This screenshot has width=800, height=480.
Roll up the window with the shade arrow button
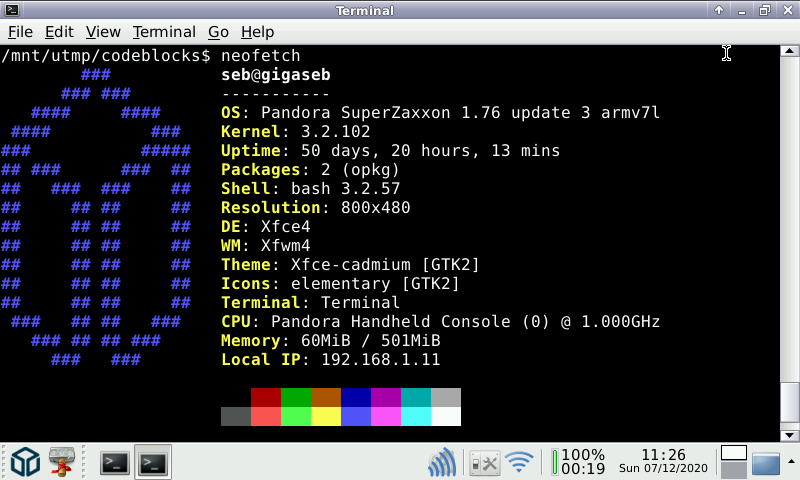[718, 10]
